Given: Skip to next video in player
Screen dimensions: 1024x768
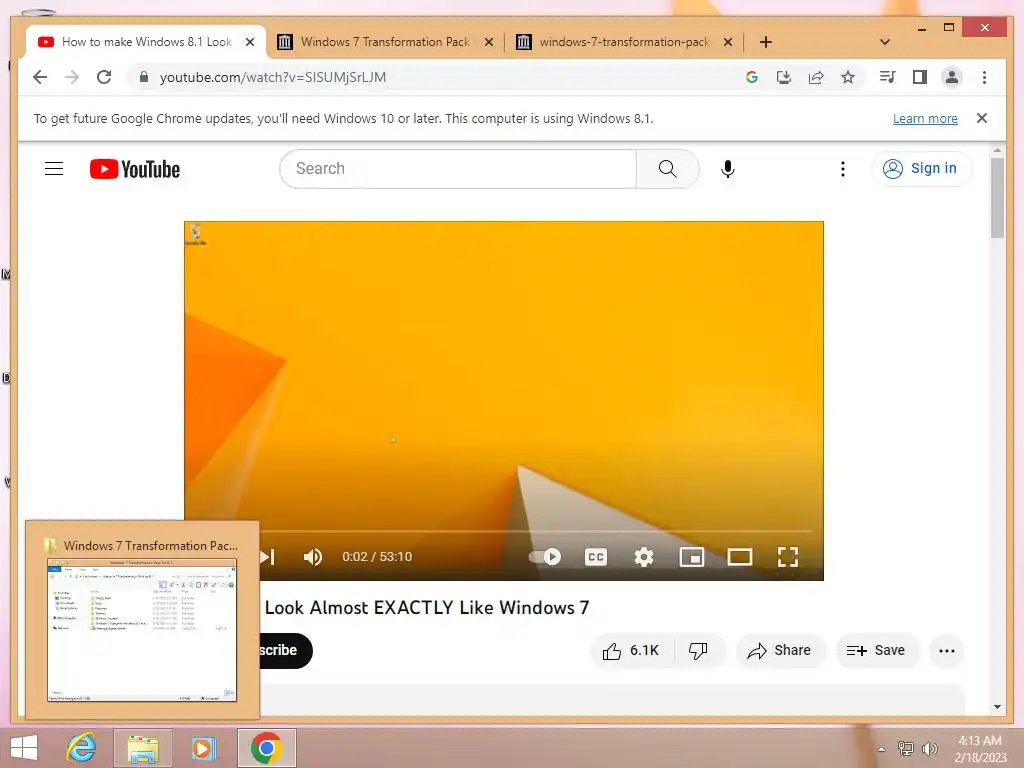Looking at the screenshot, I should pyautogui.click(x=268, y=556).
